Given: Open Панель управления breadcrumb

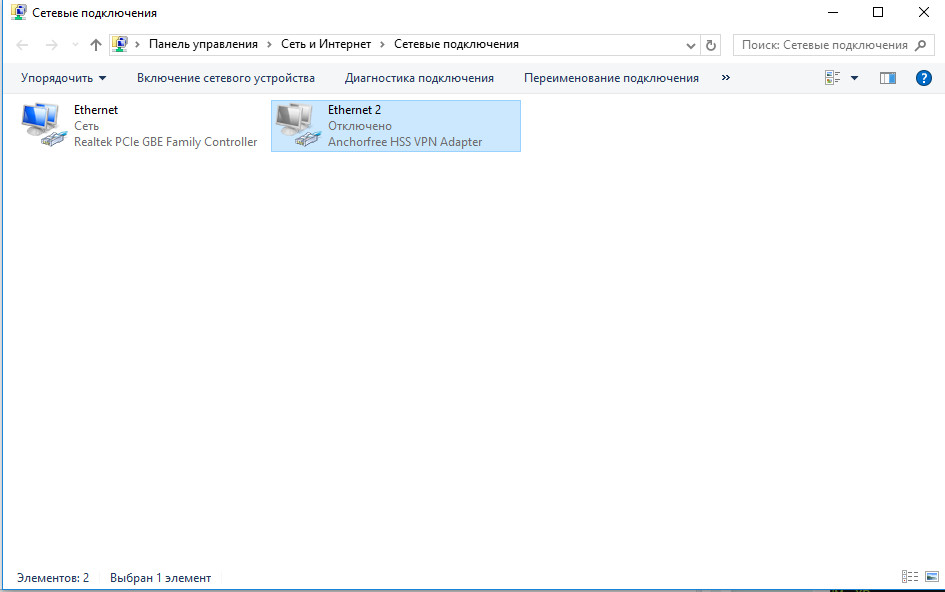Looking at the screenshot, I should coord(203,44).
